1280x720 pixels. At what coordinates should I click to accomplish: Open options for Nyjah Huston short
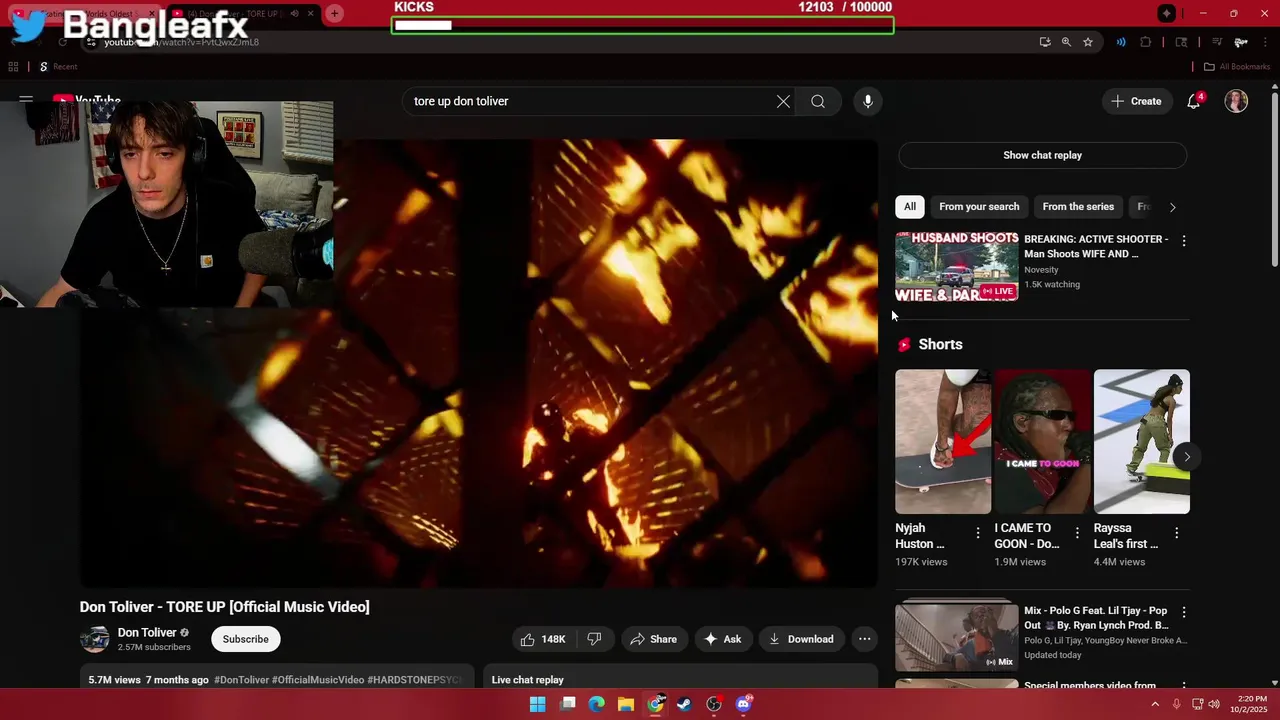click(978, 533)
